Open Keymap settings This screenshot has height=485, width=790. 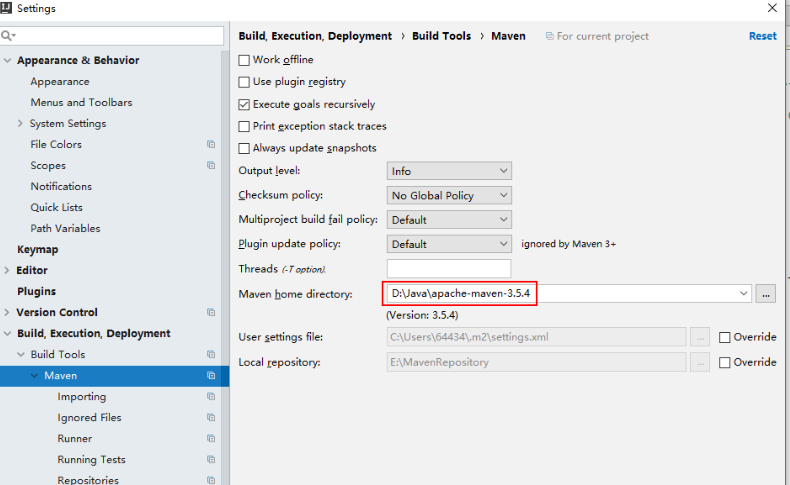coord(38,250)
